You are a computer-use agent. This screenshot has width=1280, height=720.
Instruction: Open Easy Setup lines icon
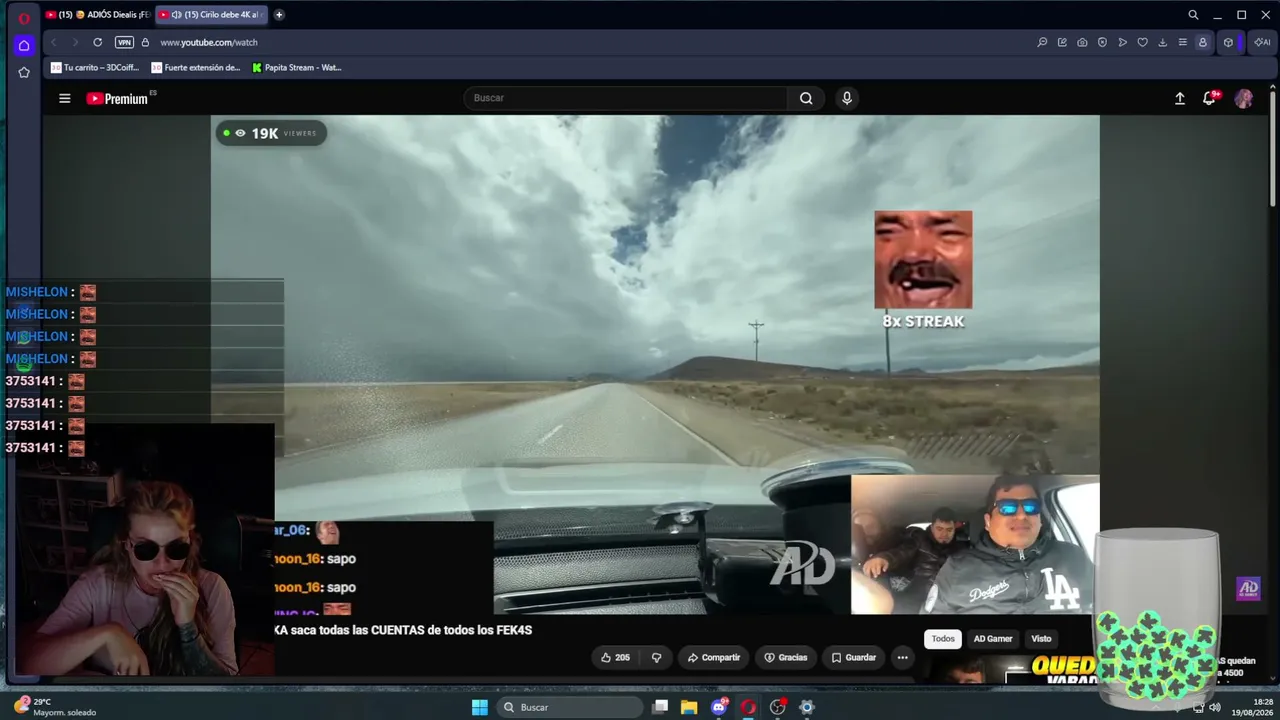click(x=1182, y=42)
